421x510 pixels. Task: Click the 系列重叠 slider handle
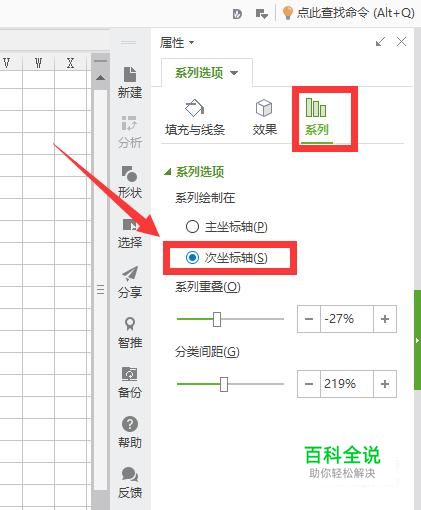pyautogui.click(x=217, y=319)
